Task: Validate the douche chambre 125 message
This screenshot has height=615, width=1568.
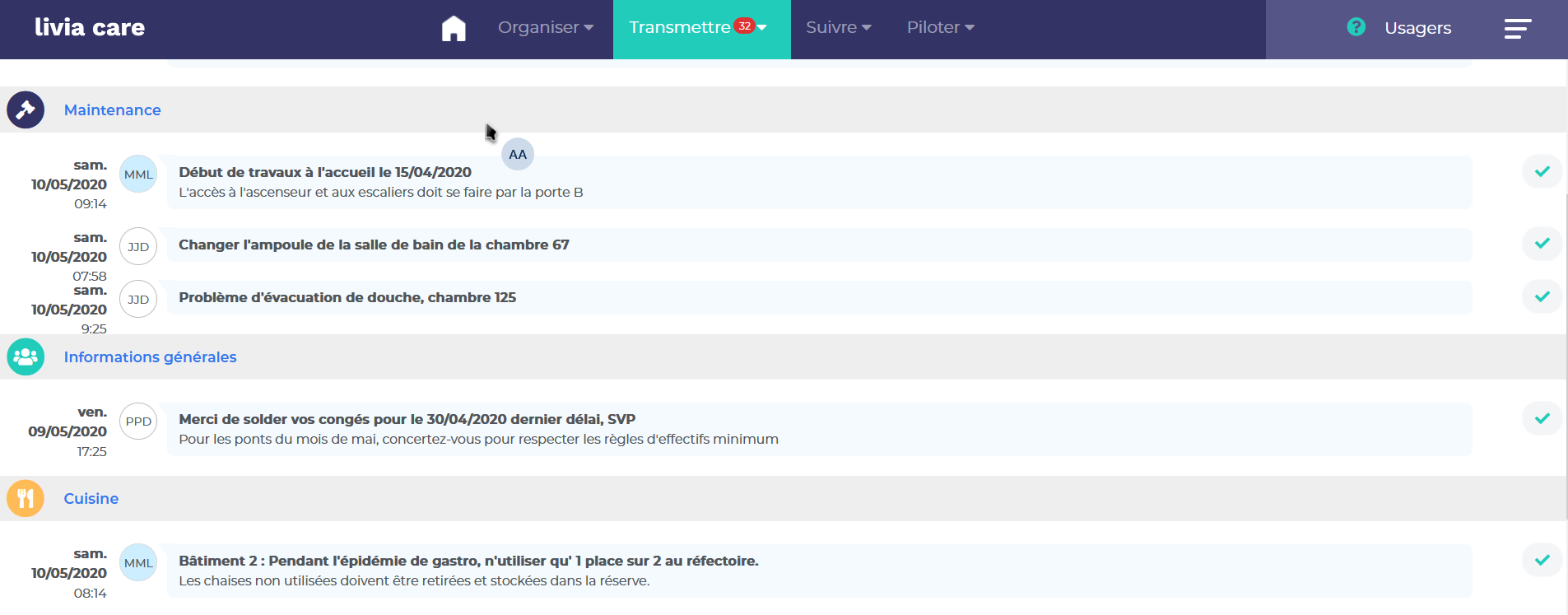Action: point(1542,296)
